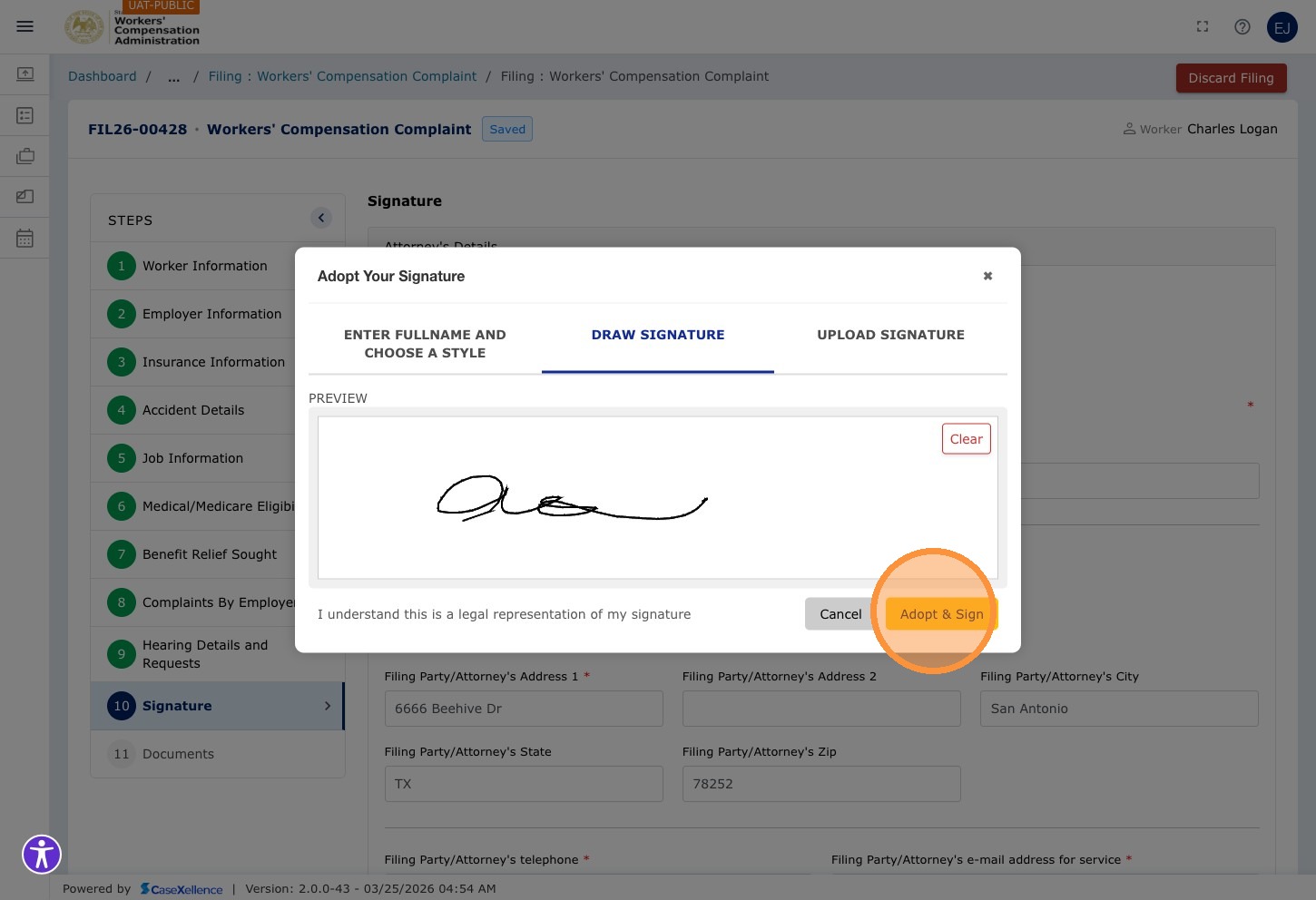Click the upload icon in left sidebar
Viewport: 1316px width, 900px height.
[25, 73]
